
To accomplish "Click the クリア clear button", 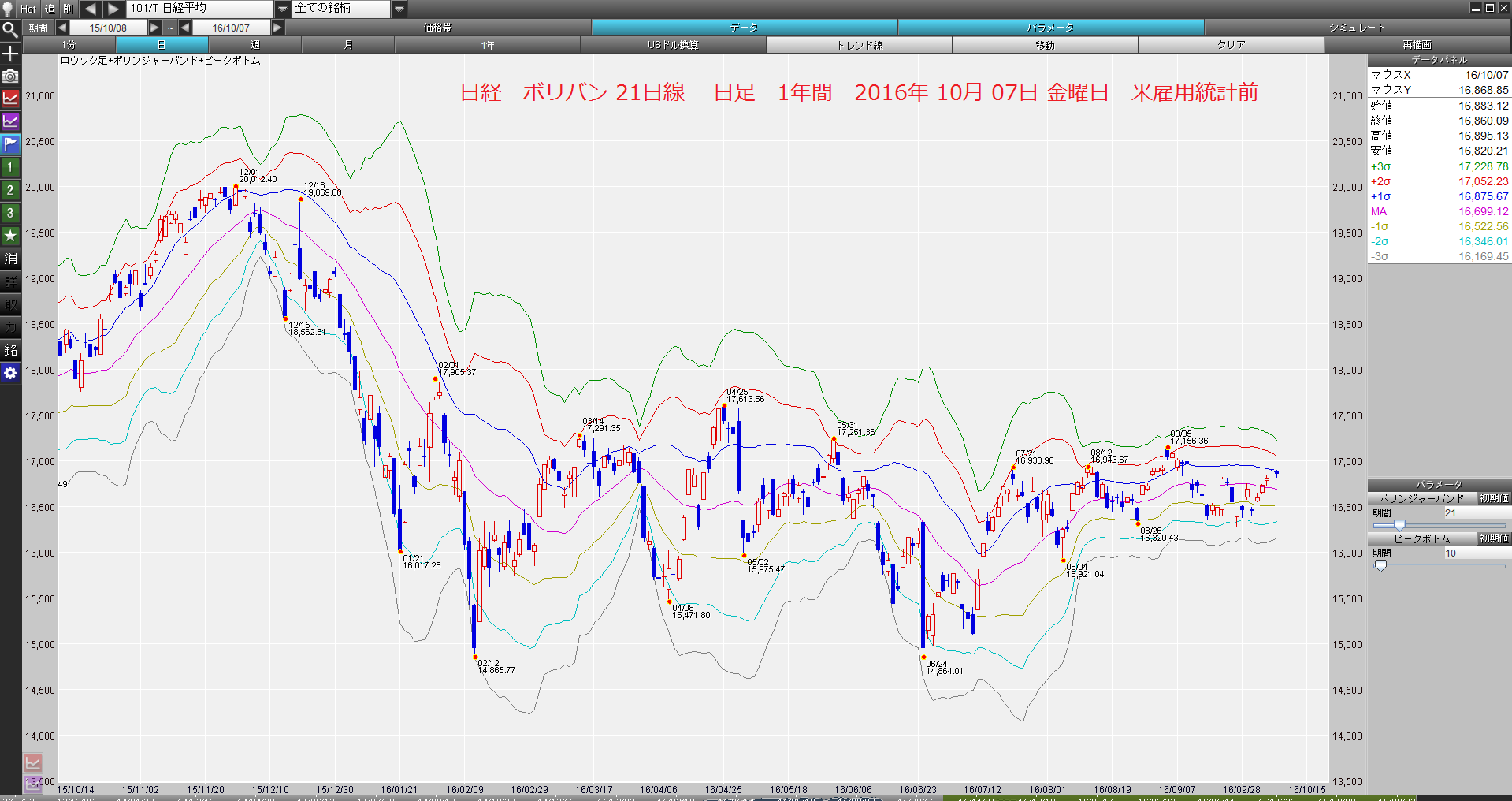I will point(1231,45).
